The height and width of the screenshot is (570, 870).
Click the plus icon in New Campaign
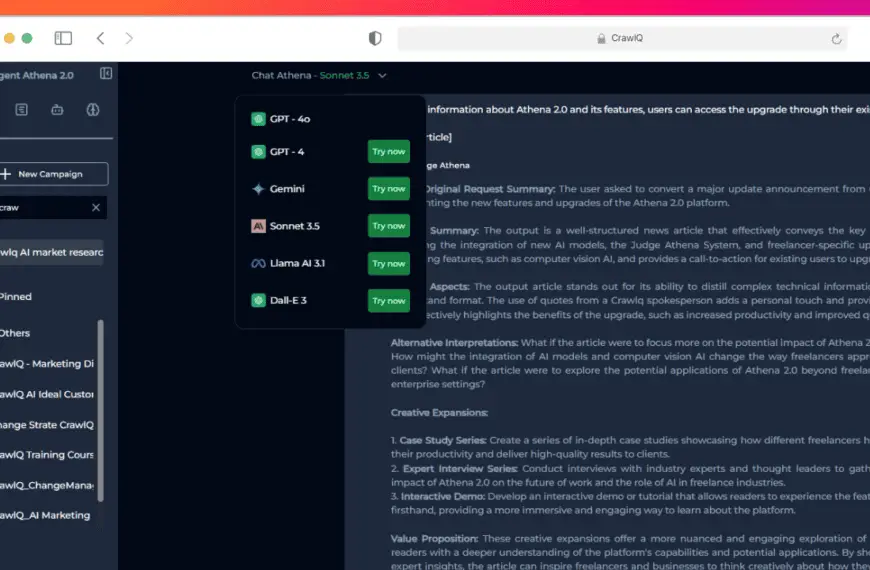[x=6, y=174]
